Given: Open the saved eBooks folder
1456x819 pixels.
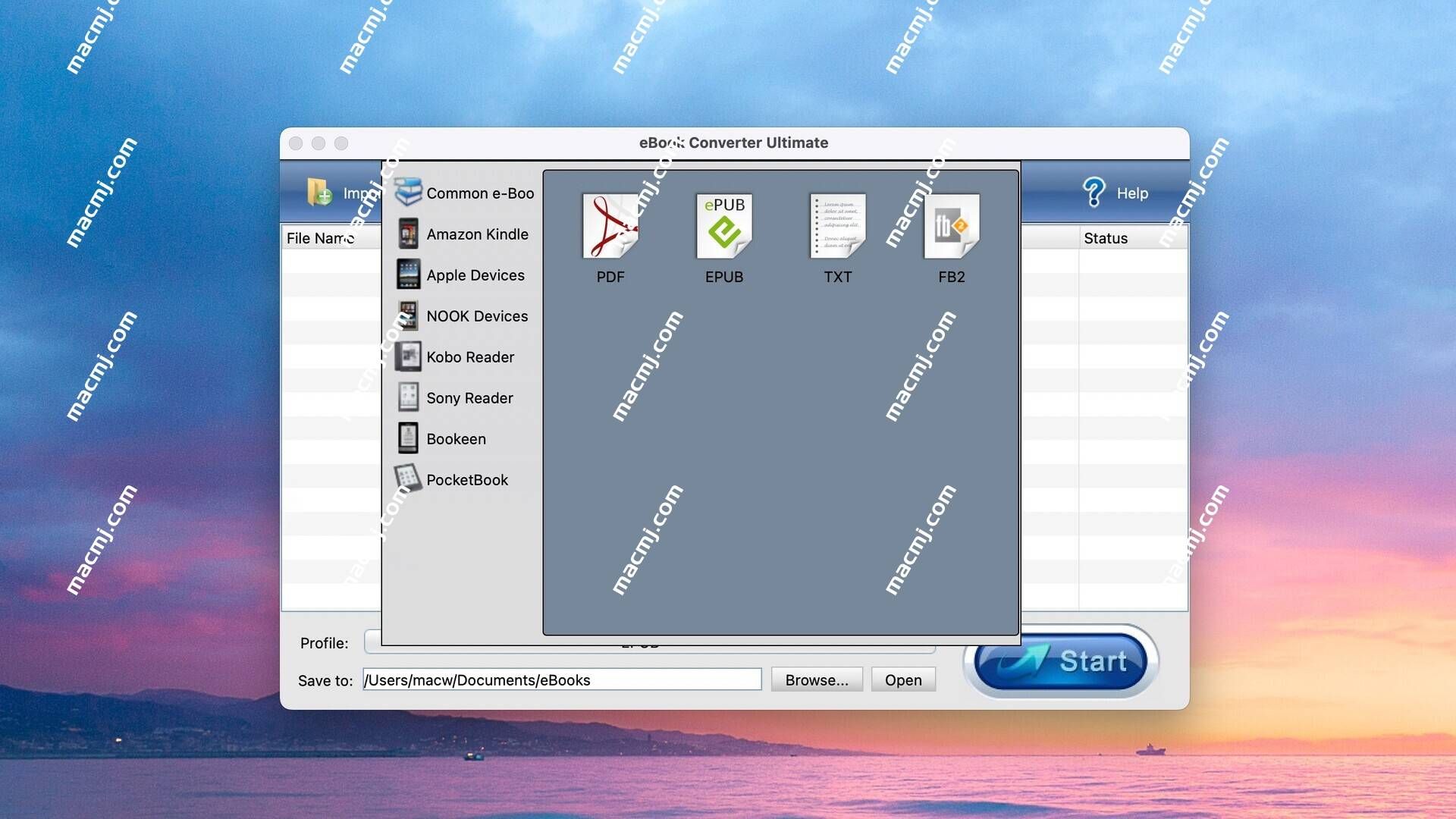Looking at the screenshot, I should [901, 679].
